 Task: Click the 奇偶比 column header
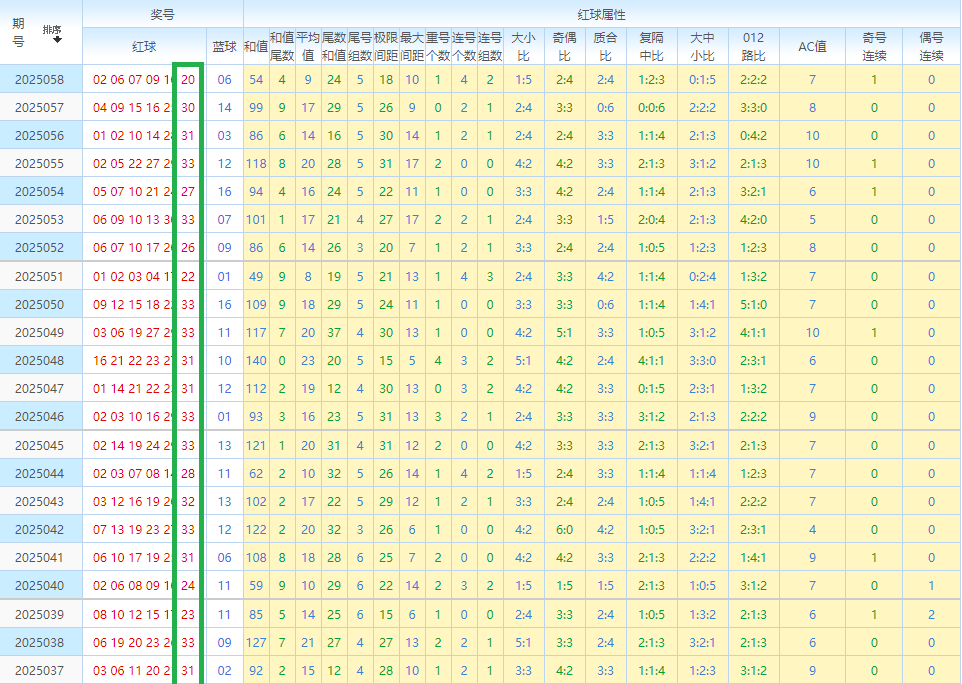tap(564, 46)
